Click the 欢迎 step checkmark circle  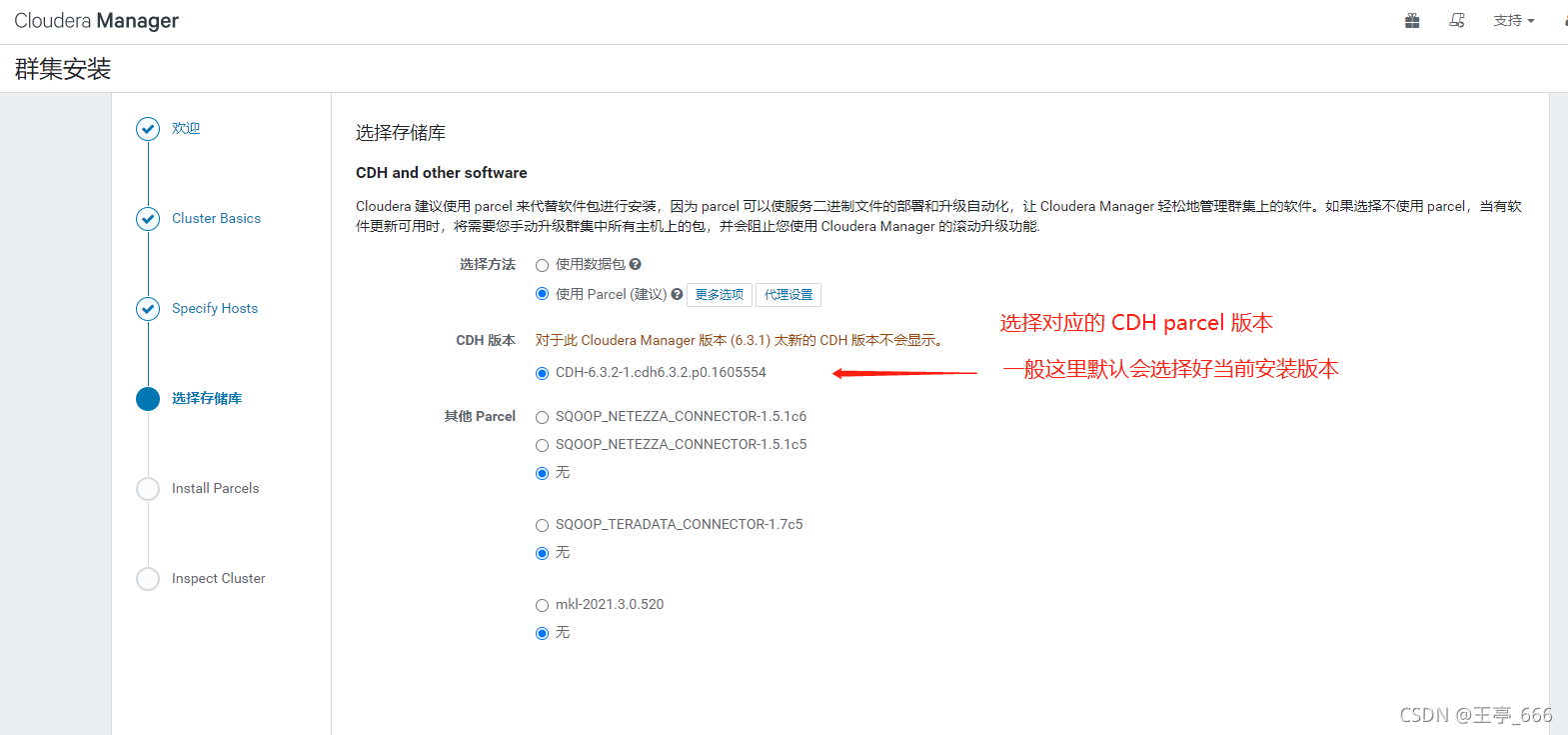click(148, 129)
